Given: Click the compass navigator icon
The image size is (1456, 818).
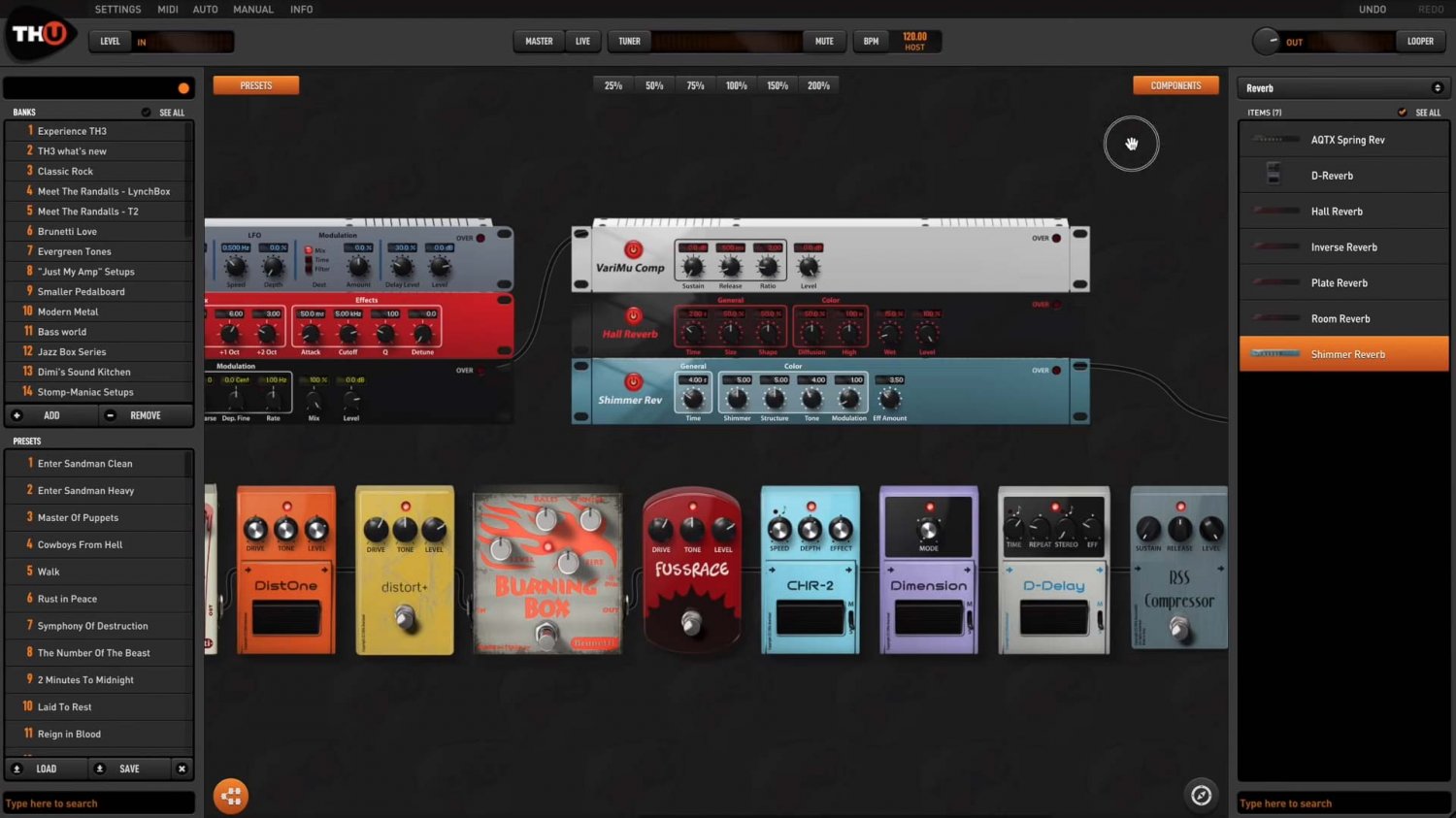Looking at the screenshot, I should point(1201,796).
